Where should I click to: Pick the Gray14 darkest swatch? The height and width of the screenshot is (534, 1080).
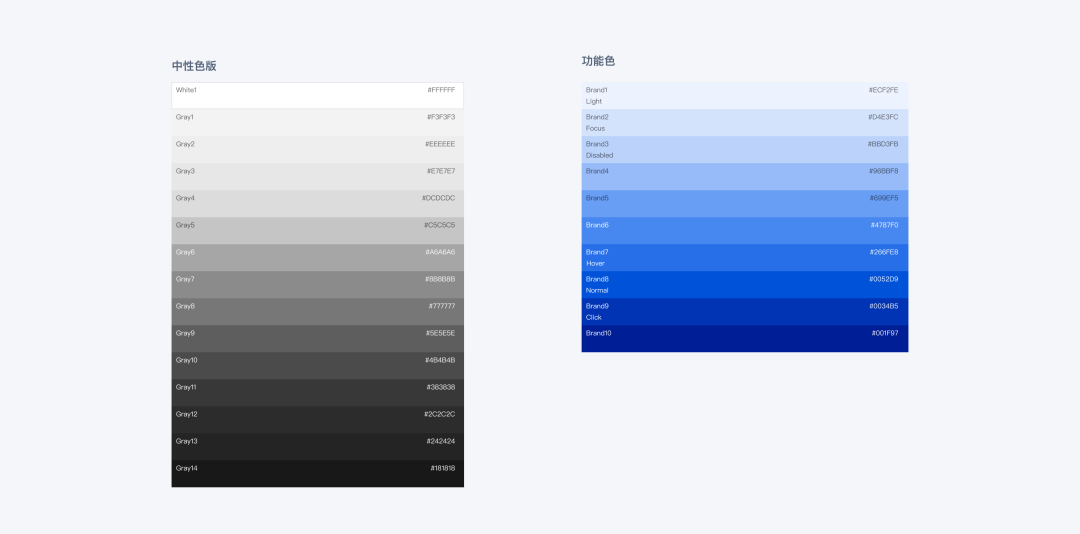pos(318,473)
